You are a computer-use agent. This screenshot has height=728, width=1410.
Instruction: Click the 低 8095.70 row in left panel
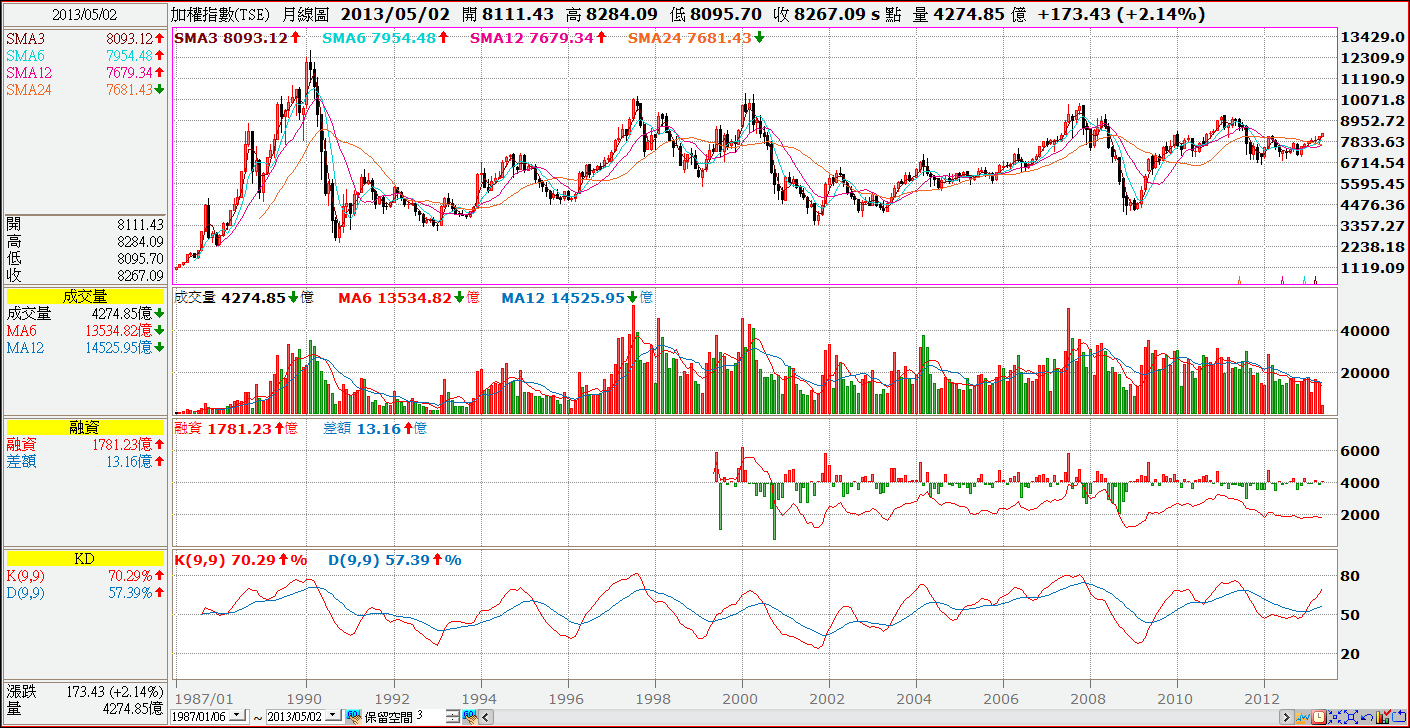pyautogui.click(x=84, y=259)
